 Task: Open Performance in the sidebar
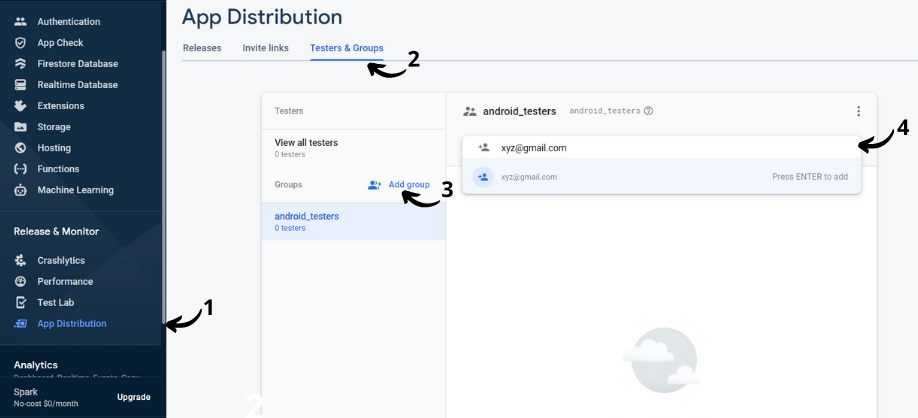[x=65, y=282]
